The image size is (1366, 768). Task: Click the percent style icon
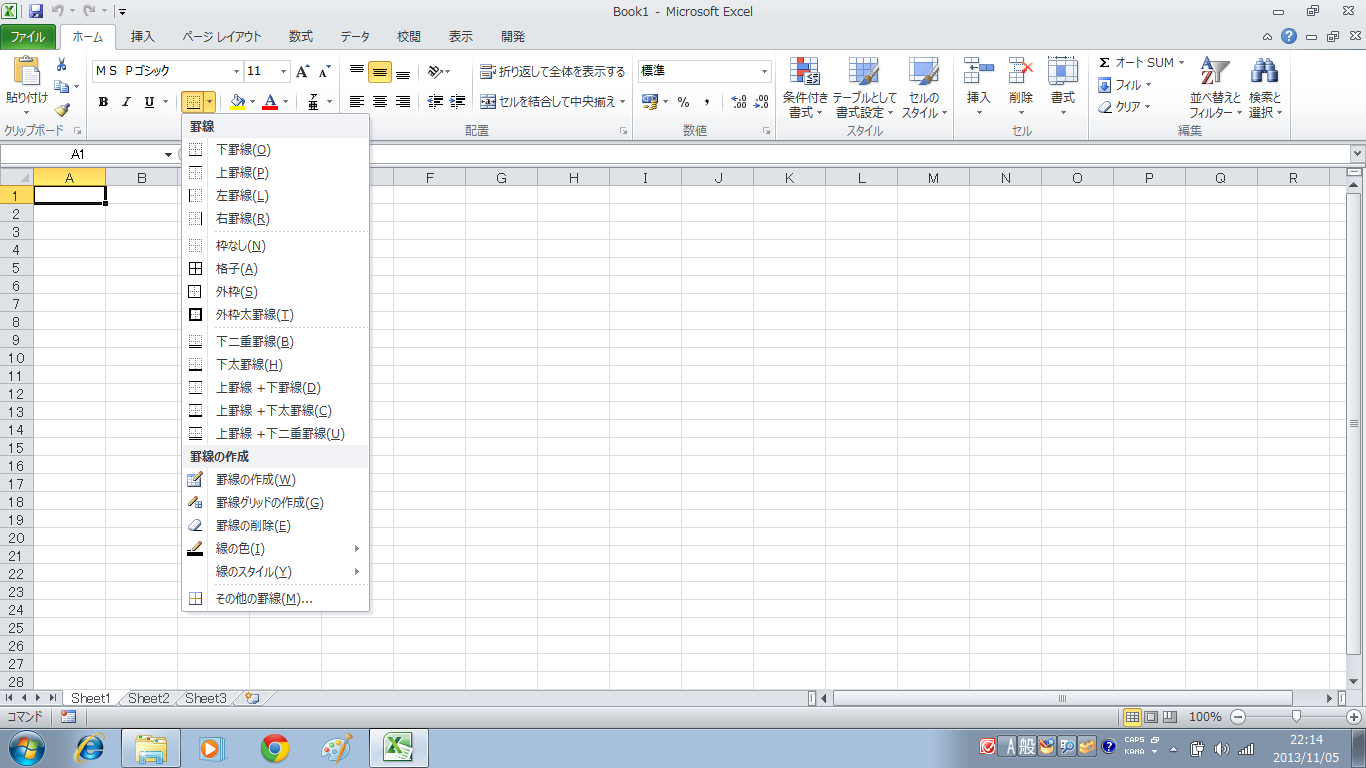pyautogui.click(x=683, y=102)
